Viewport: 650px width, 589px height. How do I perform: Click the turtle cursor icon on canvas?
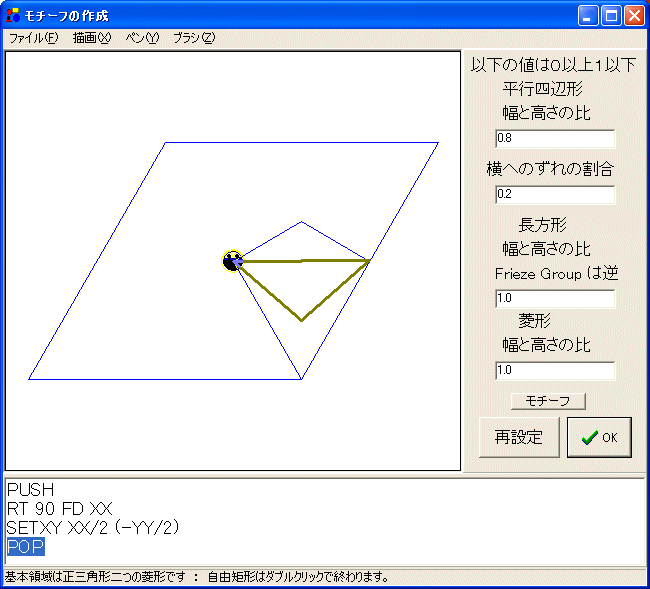[233, 261]
